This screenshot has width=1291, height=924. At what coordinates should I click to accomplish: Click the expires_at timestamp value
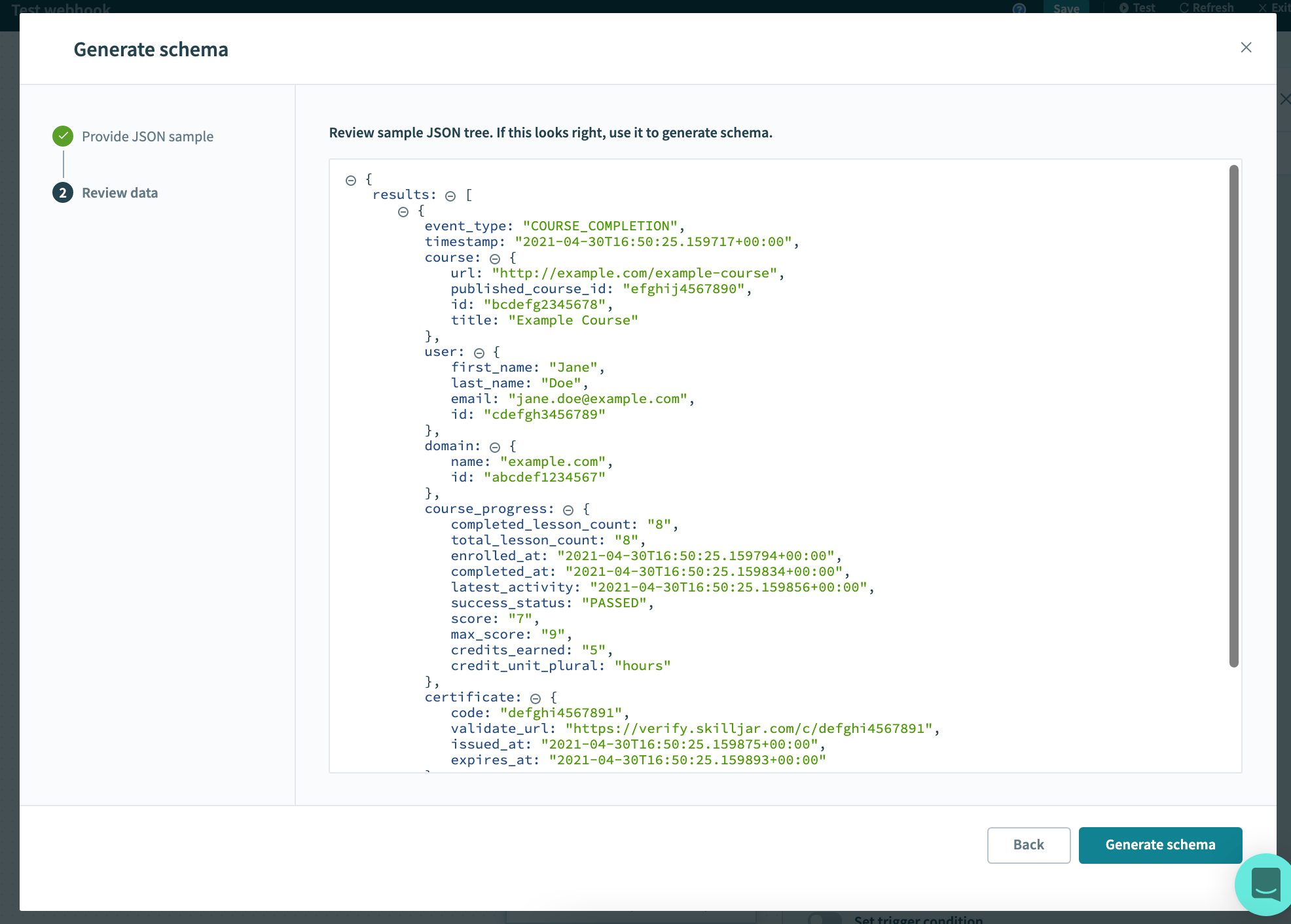pyautogui.click(x=687, y=760)
